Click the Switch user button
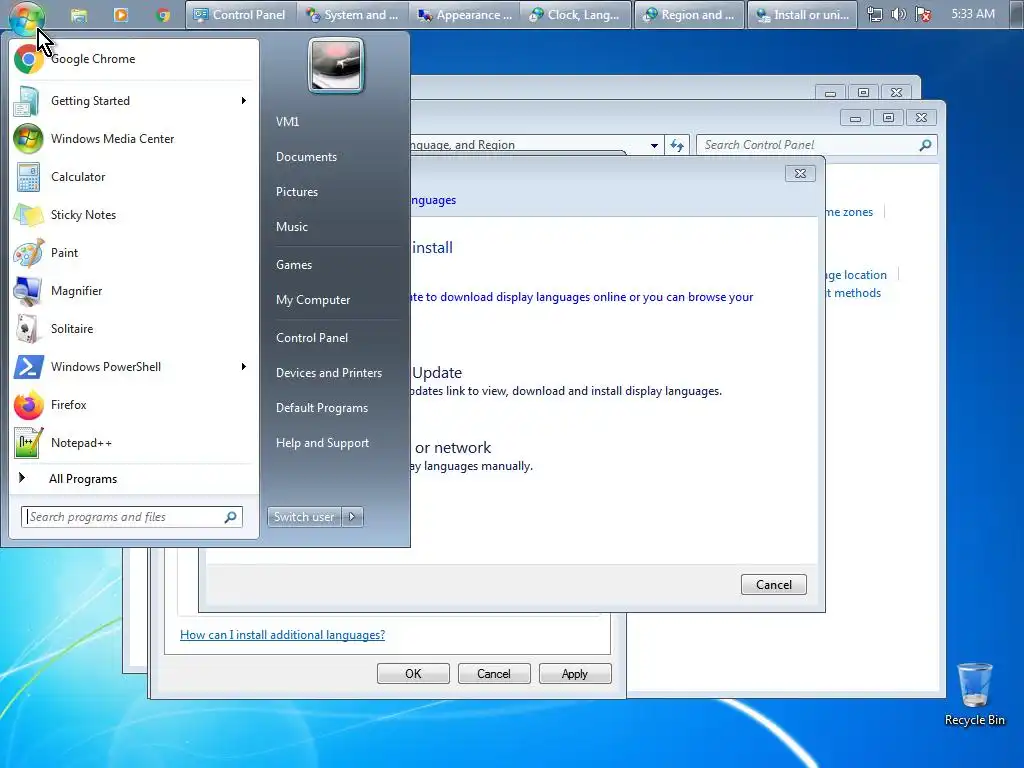This screenshot has height=768, width=1024. pos(304,517)
